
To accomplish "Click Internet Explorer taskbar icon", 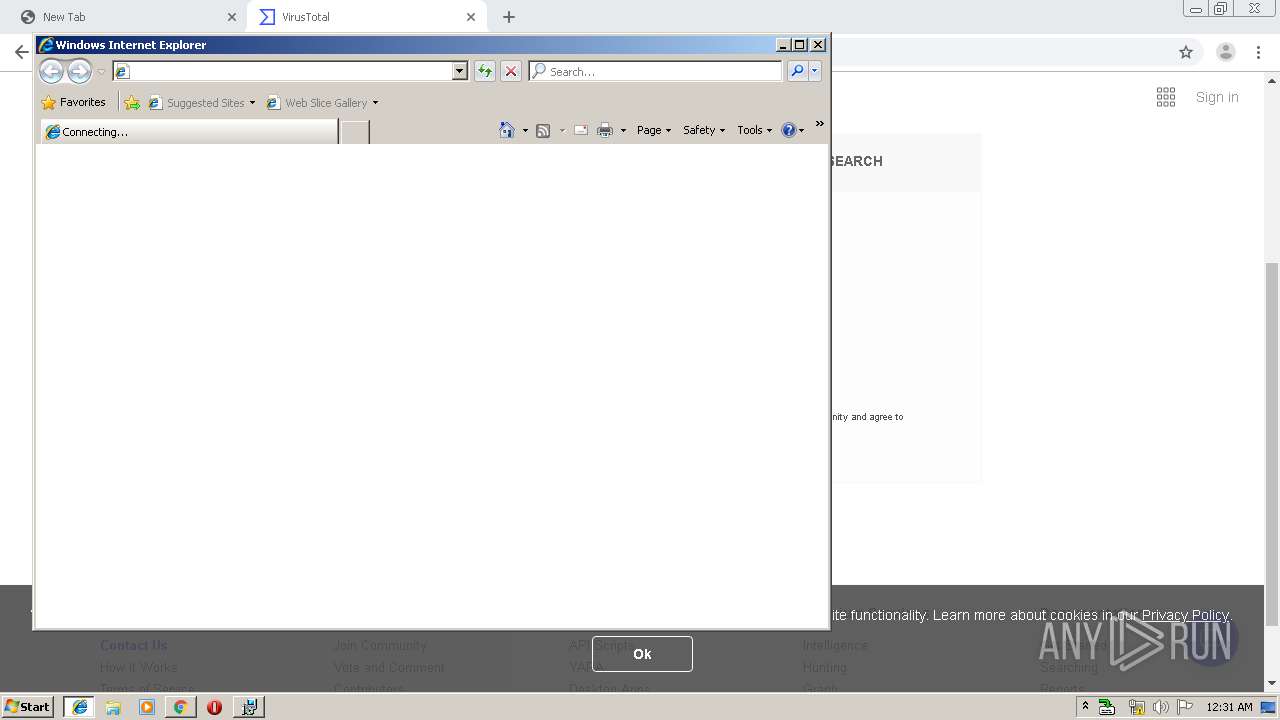I will (x=79, y=707).
